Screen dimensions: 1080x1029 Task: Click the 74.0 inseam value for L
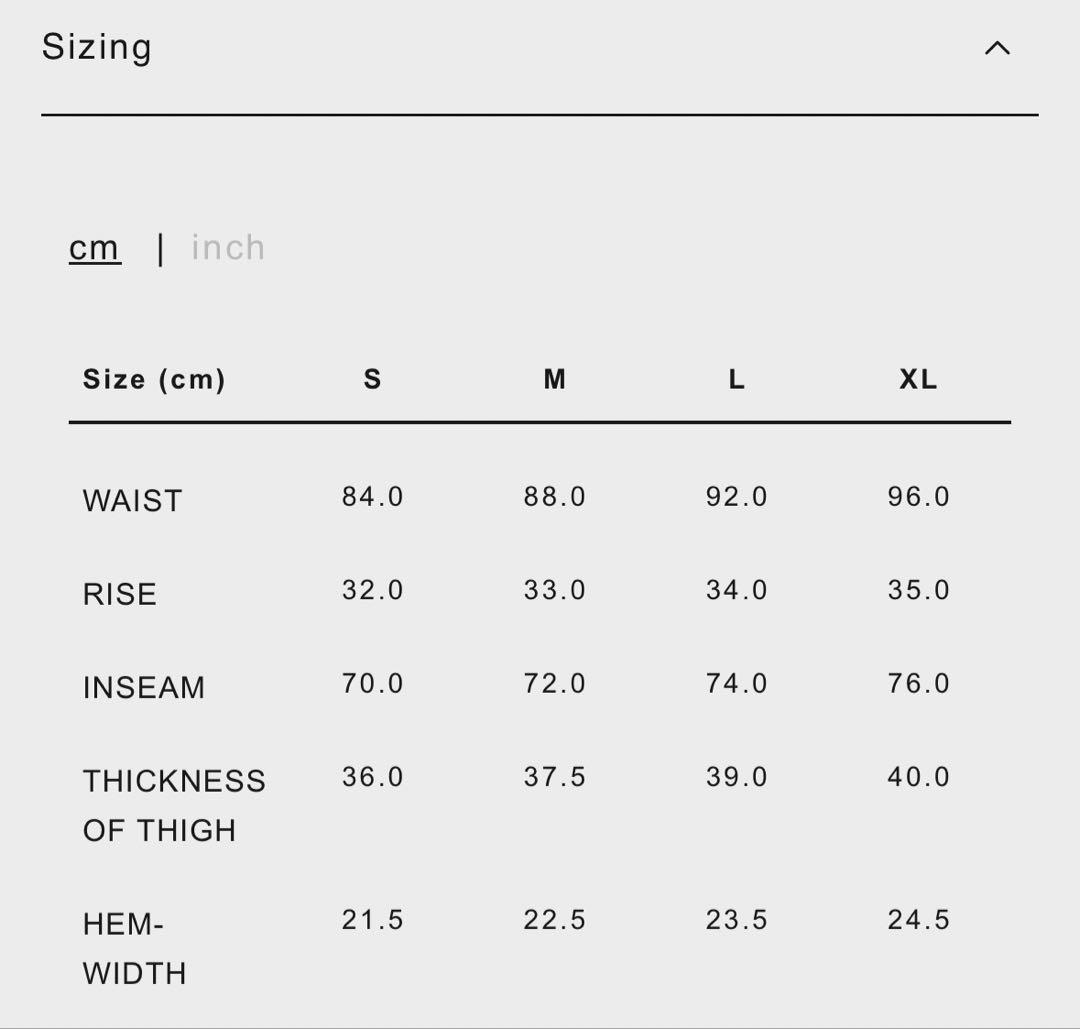coord(737,684)
